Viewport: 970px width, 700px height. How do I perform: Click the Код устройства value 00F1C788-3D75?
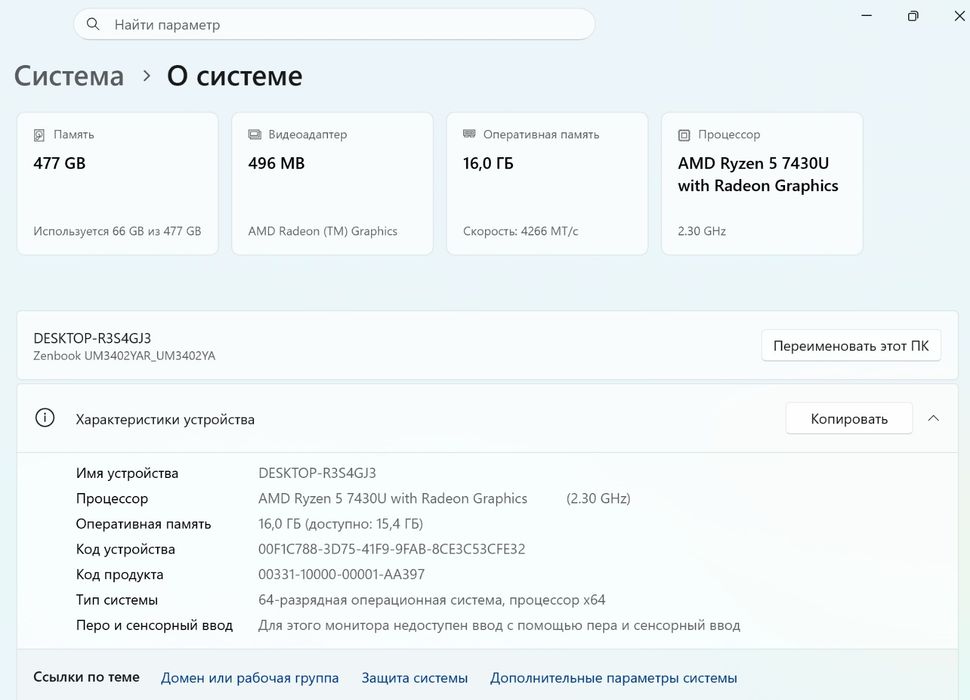click(x=392, y=549)
